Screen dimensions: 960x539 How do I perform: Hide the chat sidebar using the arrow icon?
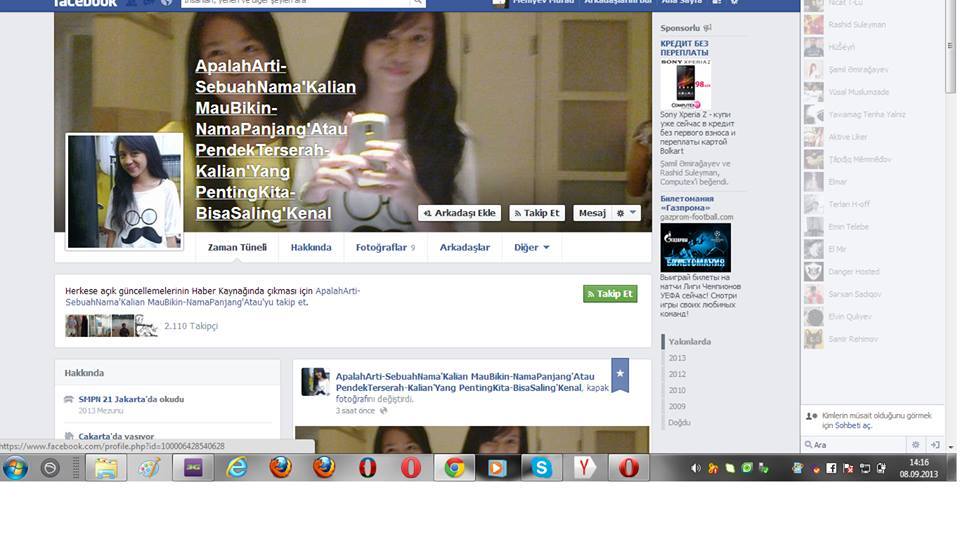934,445
